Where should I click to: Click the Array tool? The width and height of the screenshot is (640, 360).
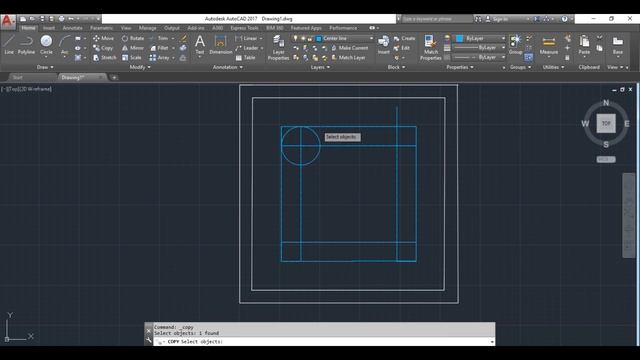(159, 58)
